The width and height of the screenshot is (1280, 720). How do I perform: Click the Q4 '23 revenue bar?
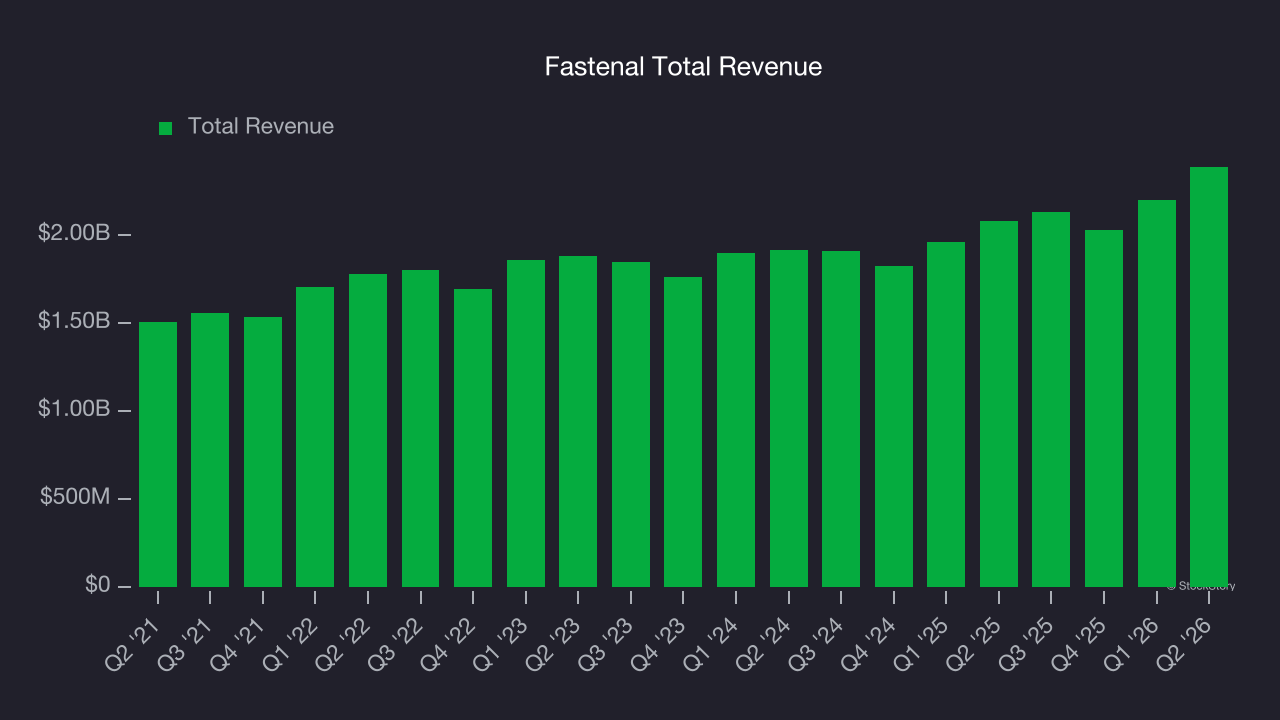[x=683, y=432]
